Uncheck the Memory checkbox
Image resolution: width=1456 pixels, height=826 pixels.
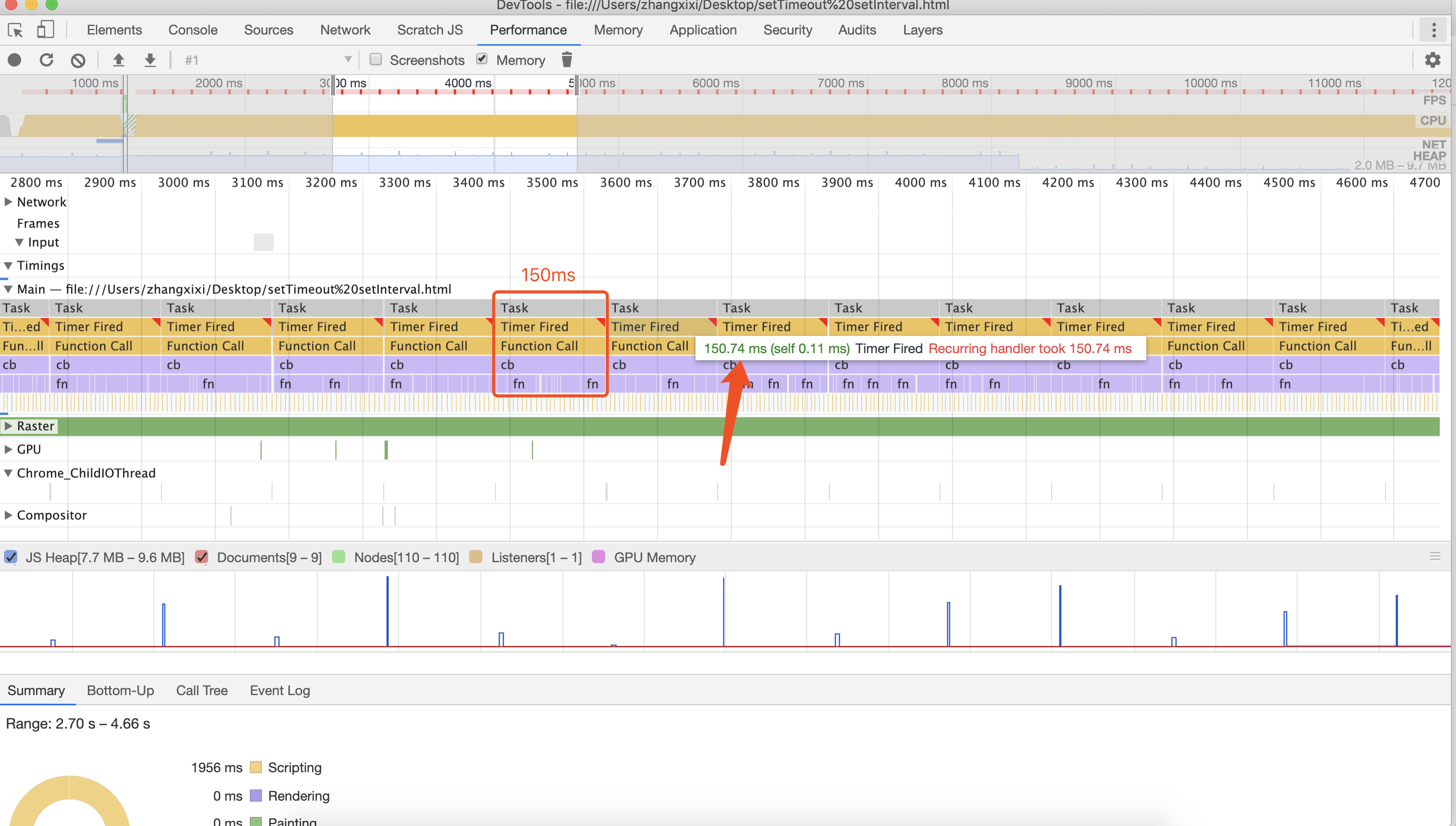pos(481,59)
